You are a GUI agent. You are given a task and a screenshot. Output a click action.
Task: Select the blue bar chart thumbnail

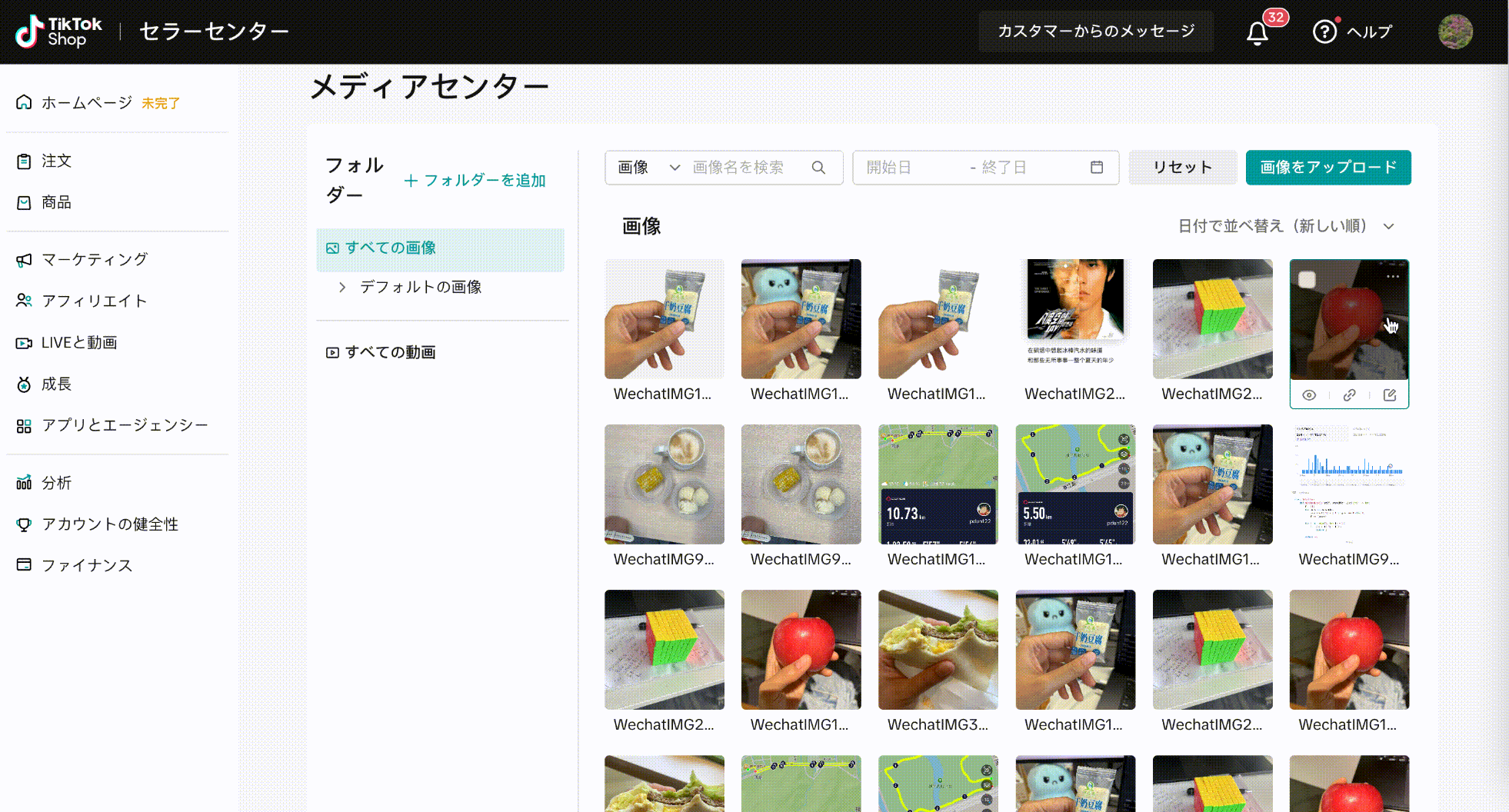(x=1350, y=484)
